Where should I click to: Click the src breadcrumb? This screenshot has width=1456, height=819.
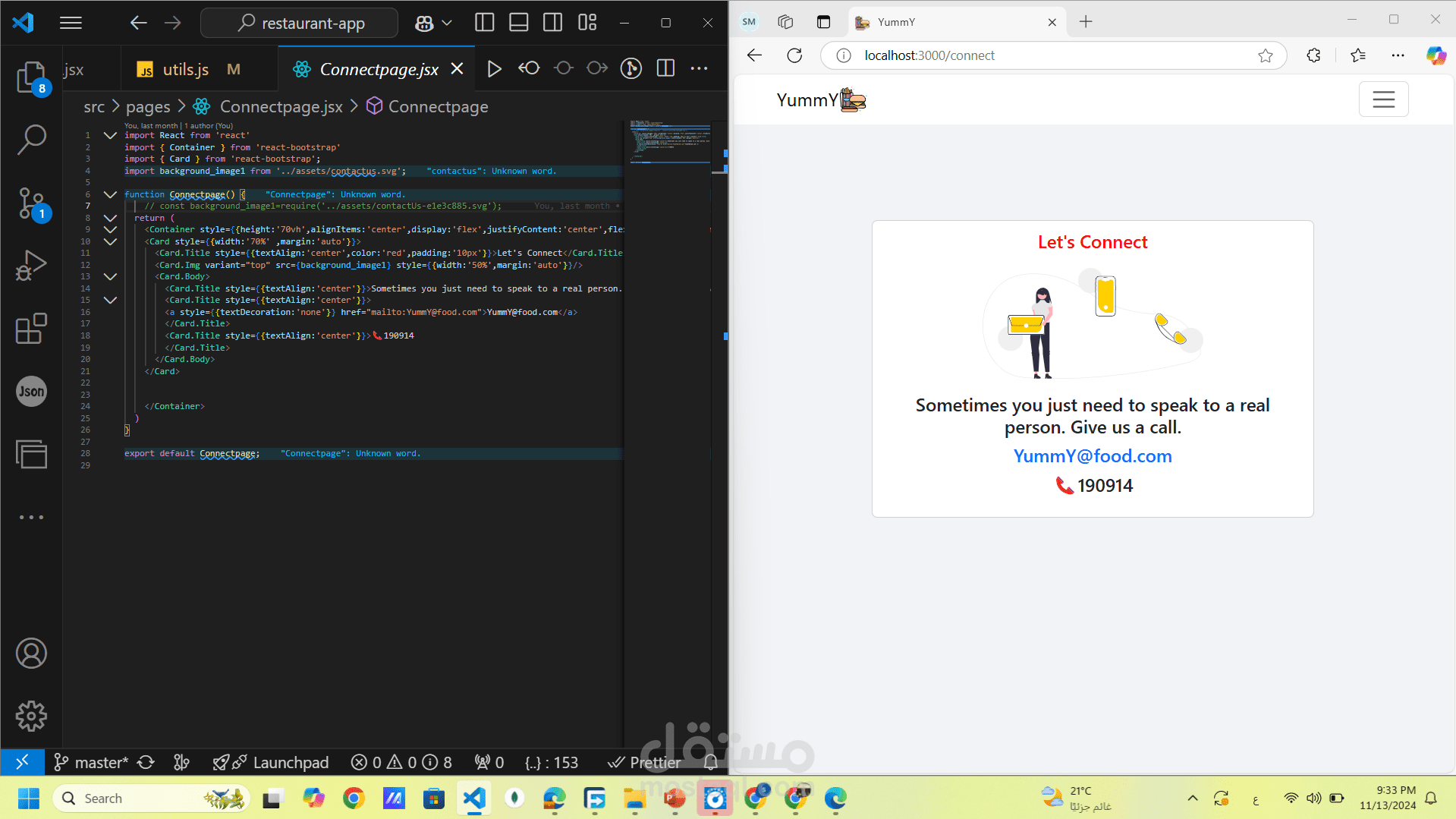click(94, 107)
